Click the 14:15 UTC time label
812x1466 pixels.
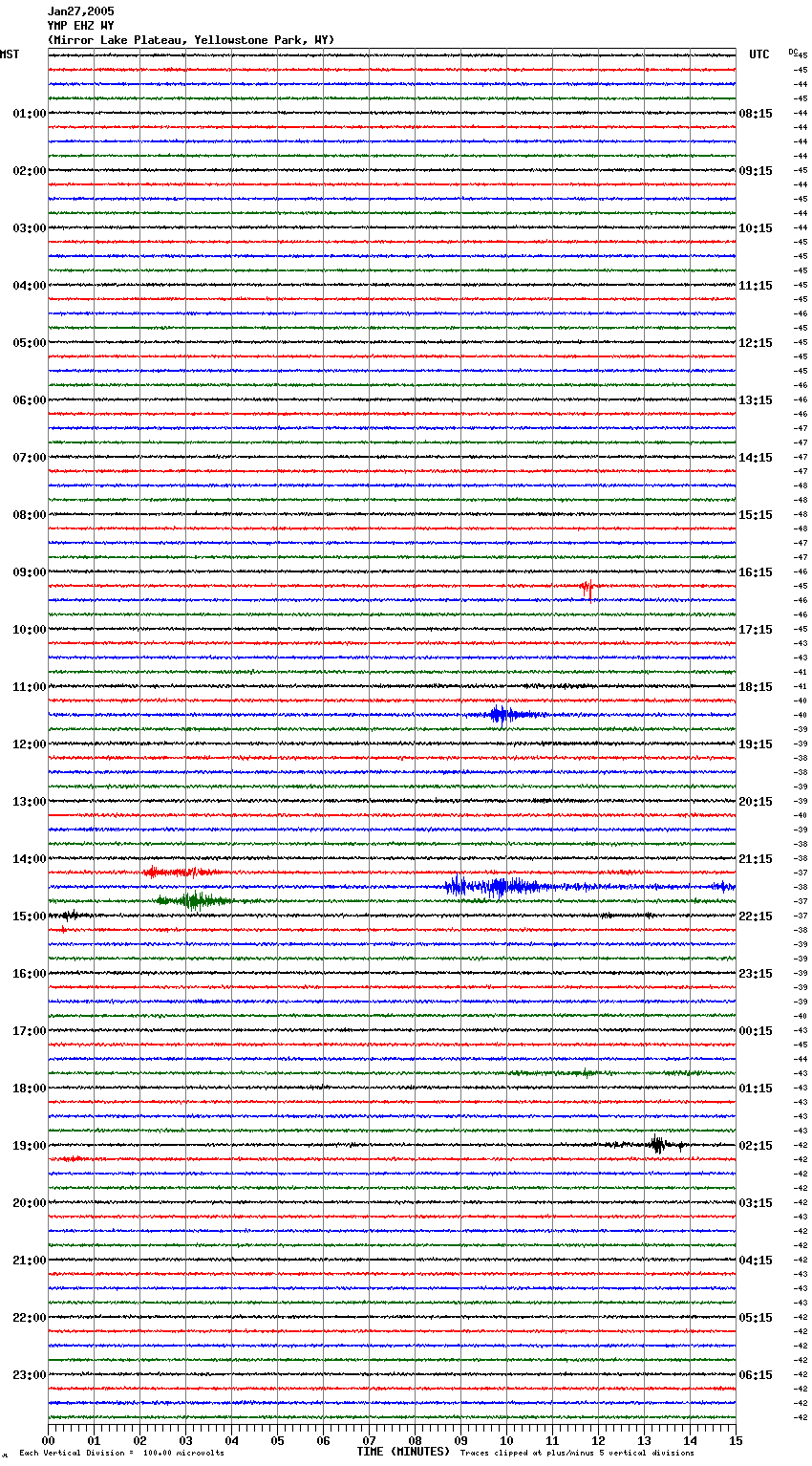(x=756, y=458)
